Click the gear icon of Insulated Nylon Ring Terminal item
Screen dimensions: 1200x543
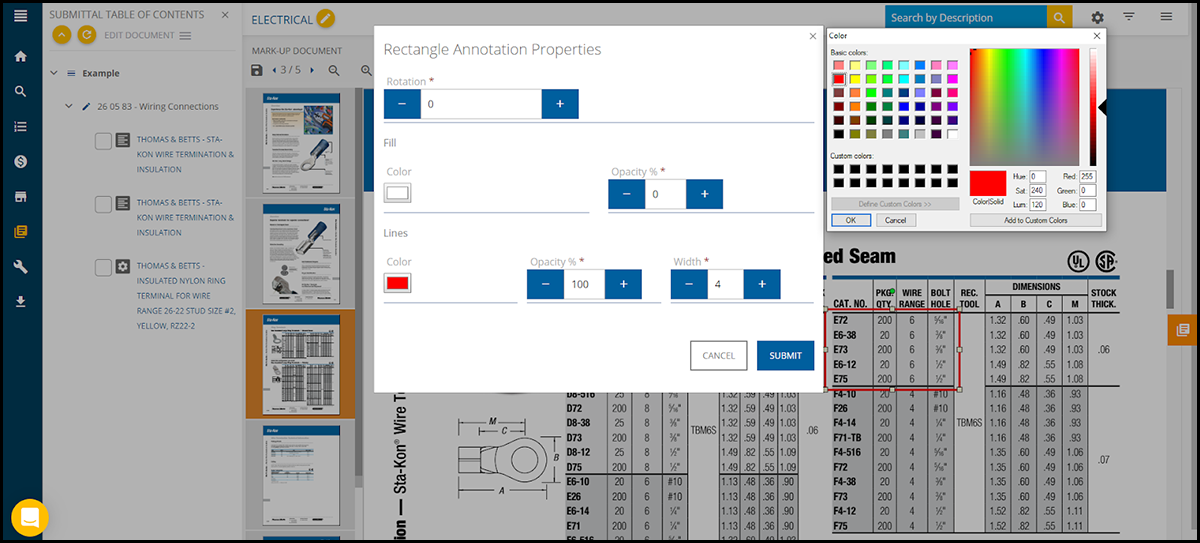(x=123, y=267)
